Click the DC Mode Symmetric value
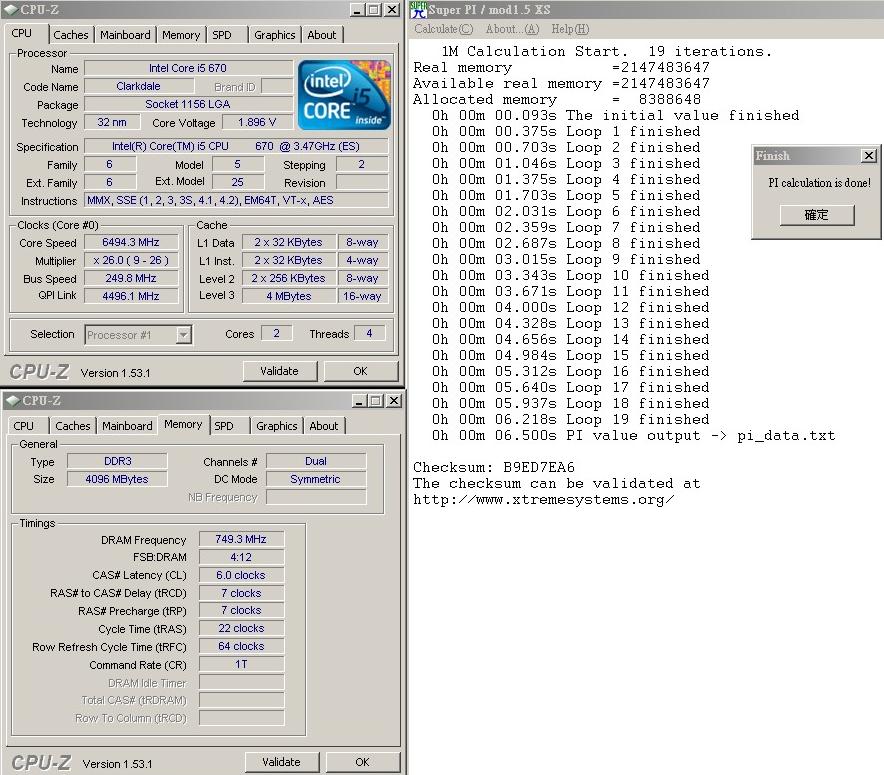The image size is (884, 775). tap(316, 479)
